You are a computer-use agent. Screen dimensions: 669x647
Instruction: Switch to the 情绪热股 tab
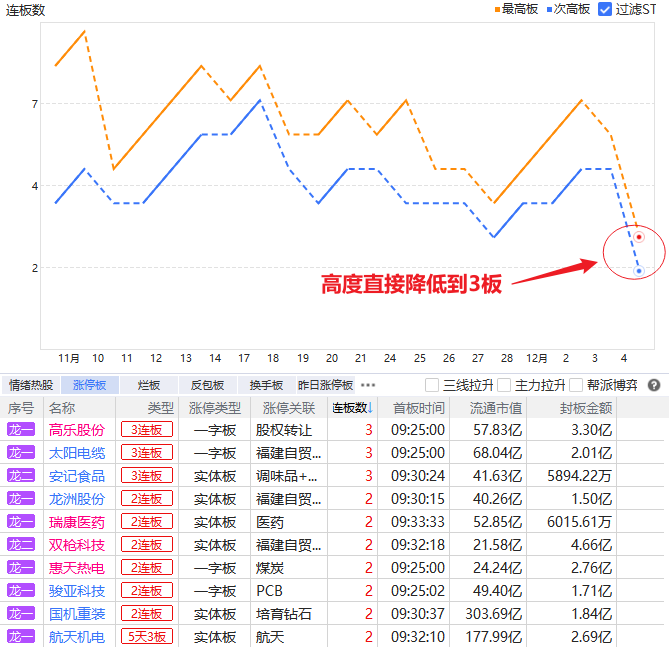point(31,385)
